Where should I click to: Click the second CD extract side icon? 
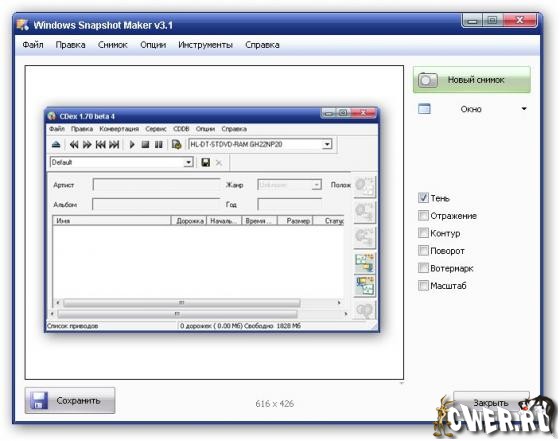(x=364, y=212)
